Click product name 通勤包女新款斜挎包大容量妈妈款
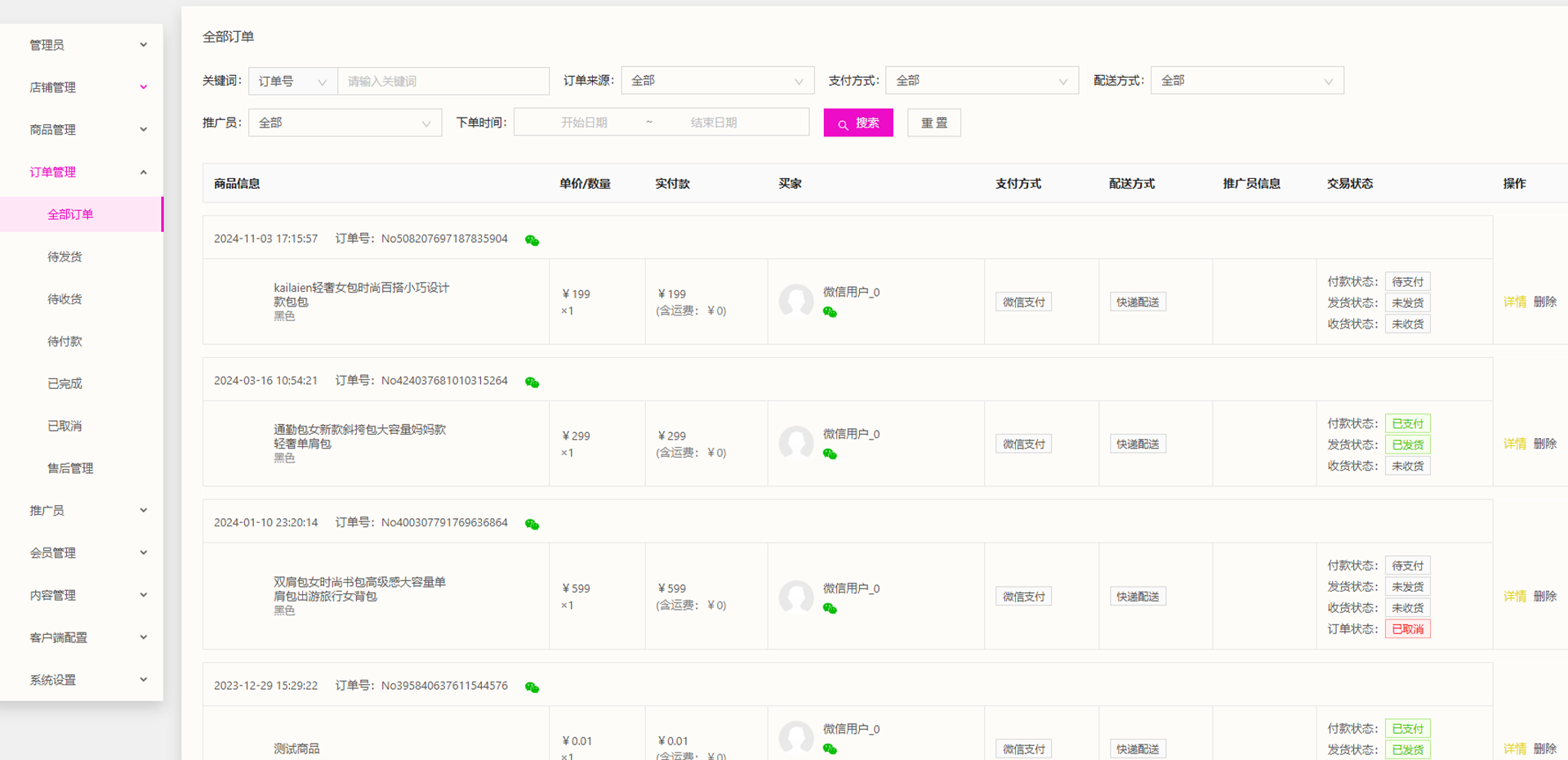1568x760 pixels. pos(360,436)
